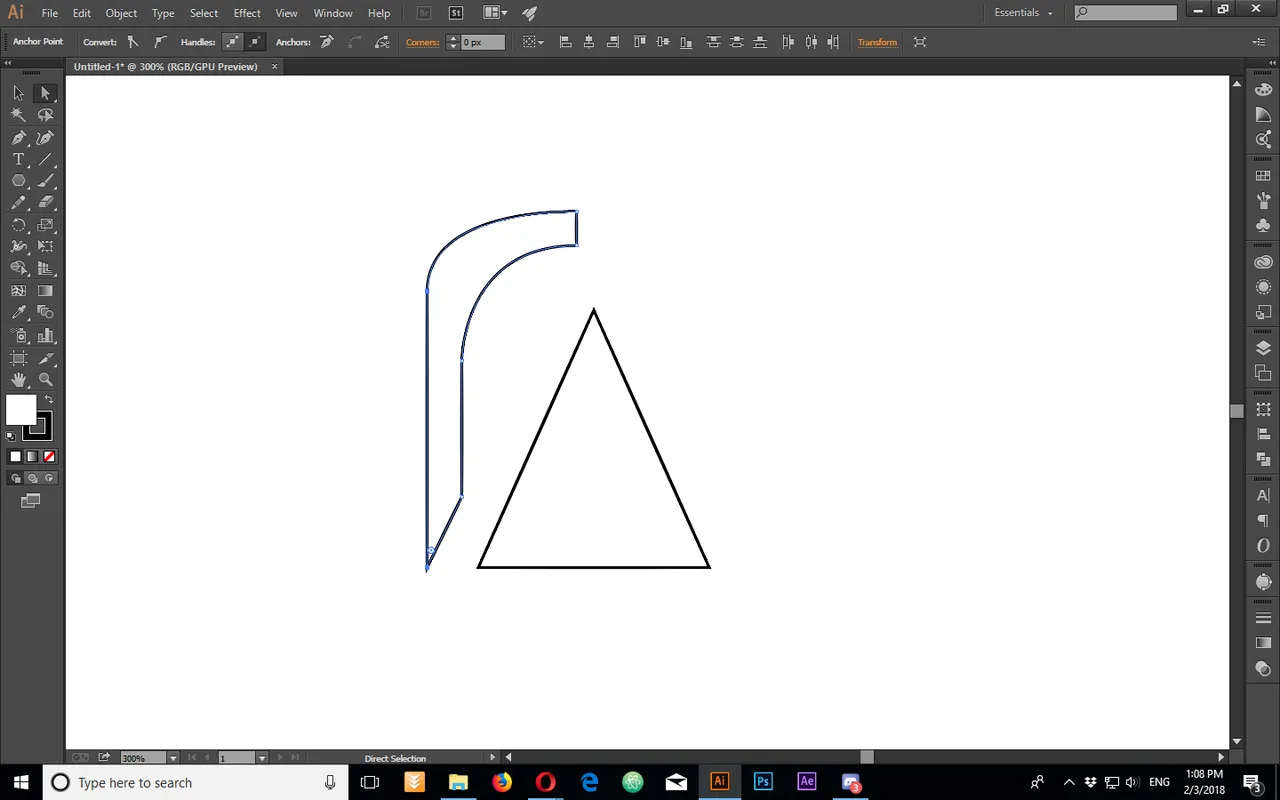This screenshot has width=1280, height=800.
Task: Pick the Width/Warp tool
Action: pyautogui.click(x=18, y=246)
